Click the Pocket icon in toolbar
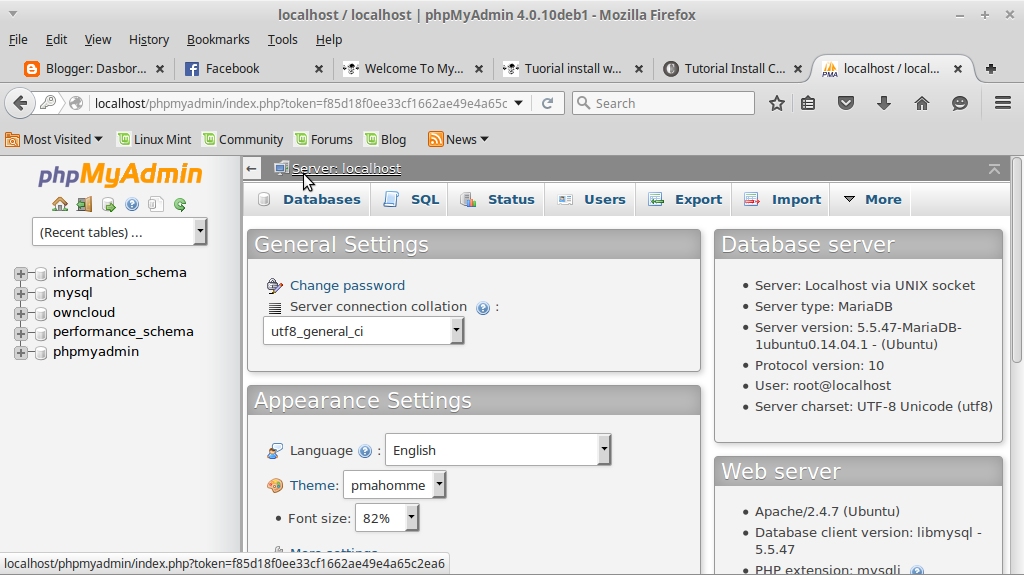Screen dimensions: 1024x575 pos(846,103)
